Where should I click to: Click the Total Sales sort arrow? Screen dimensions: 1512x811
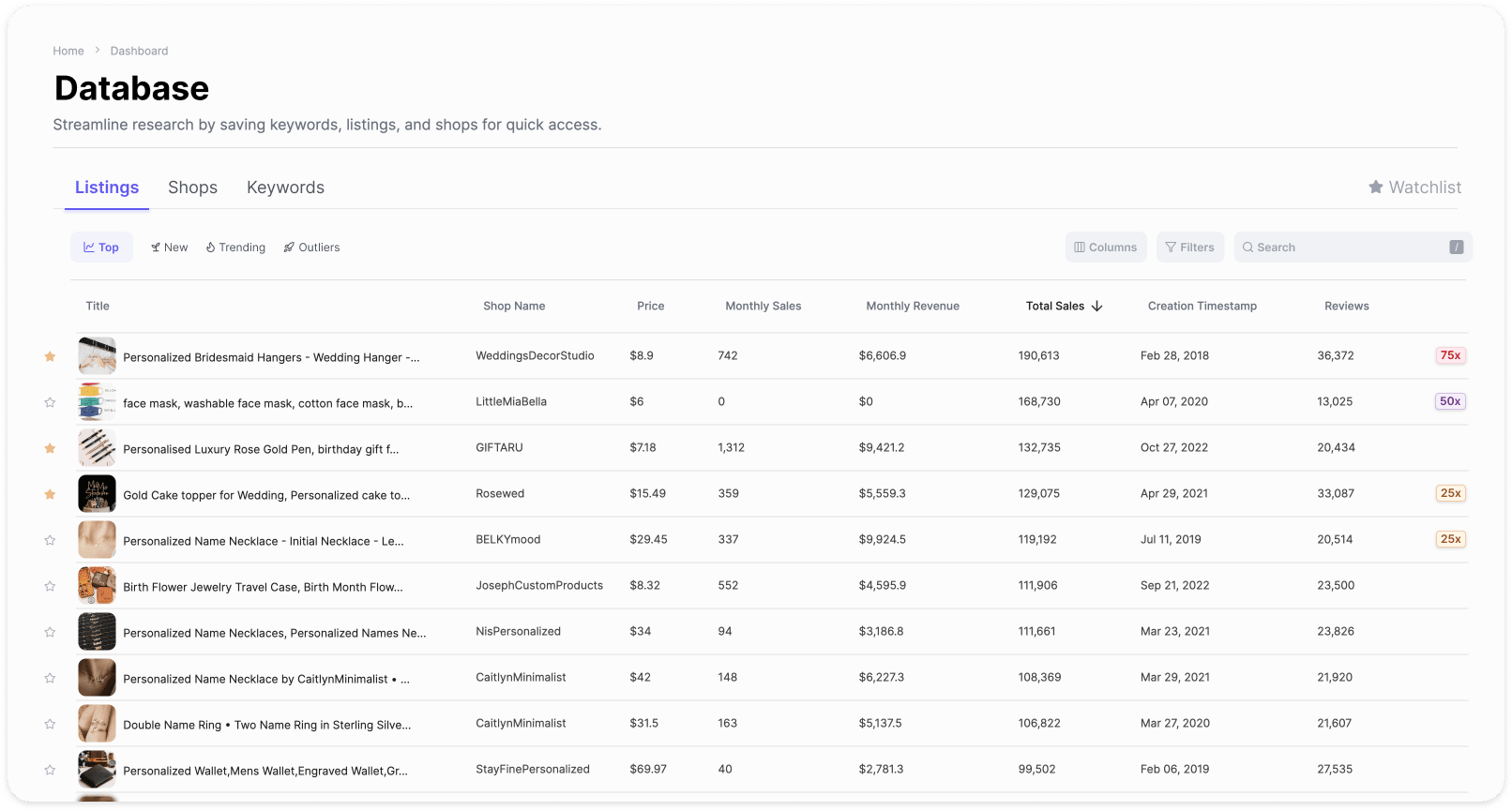point(1097,307)
